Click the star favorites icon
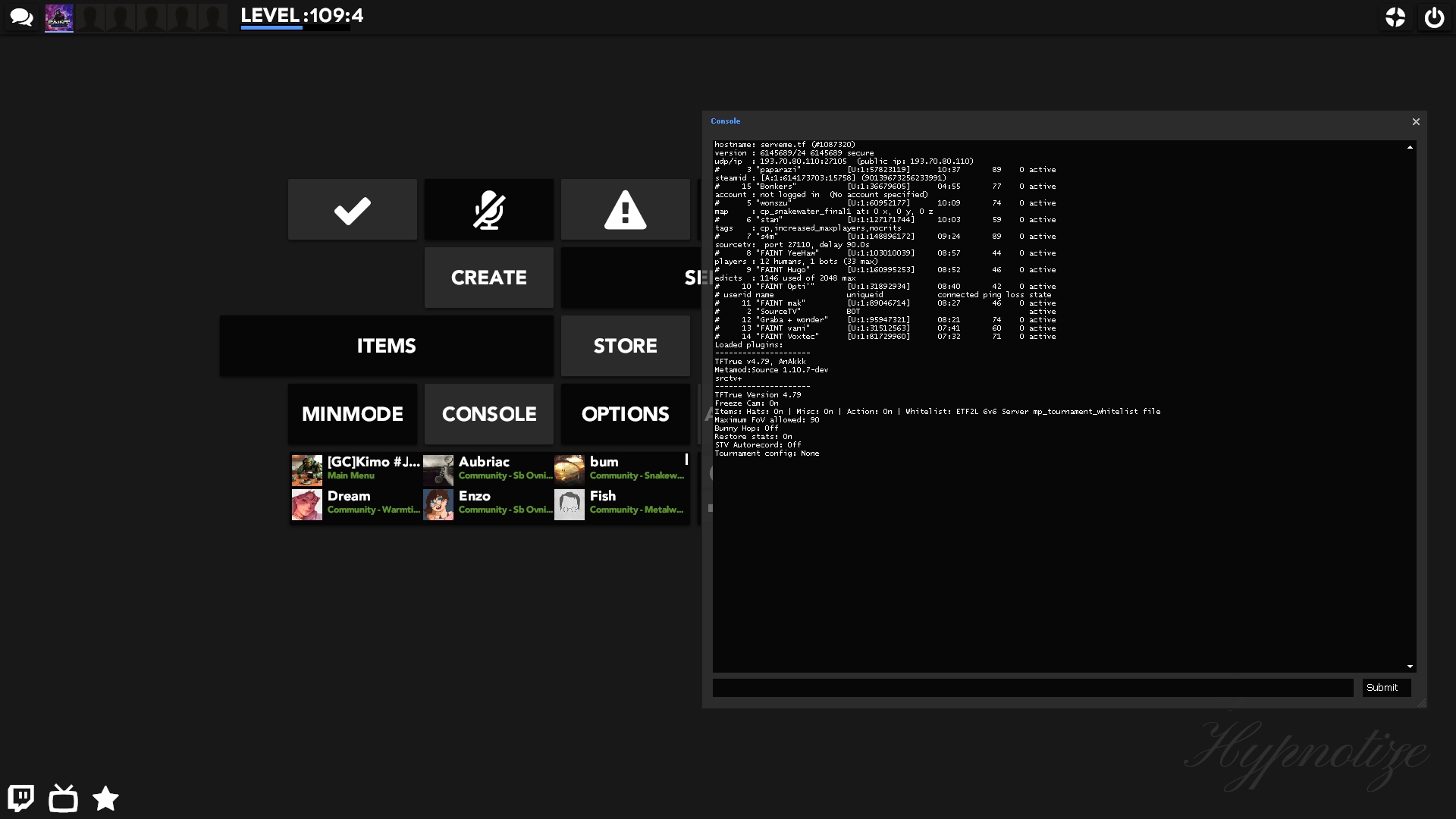 pos(105,798)
